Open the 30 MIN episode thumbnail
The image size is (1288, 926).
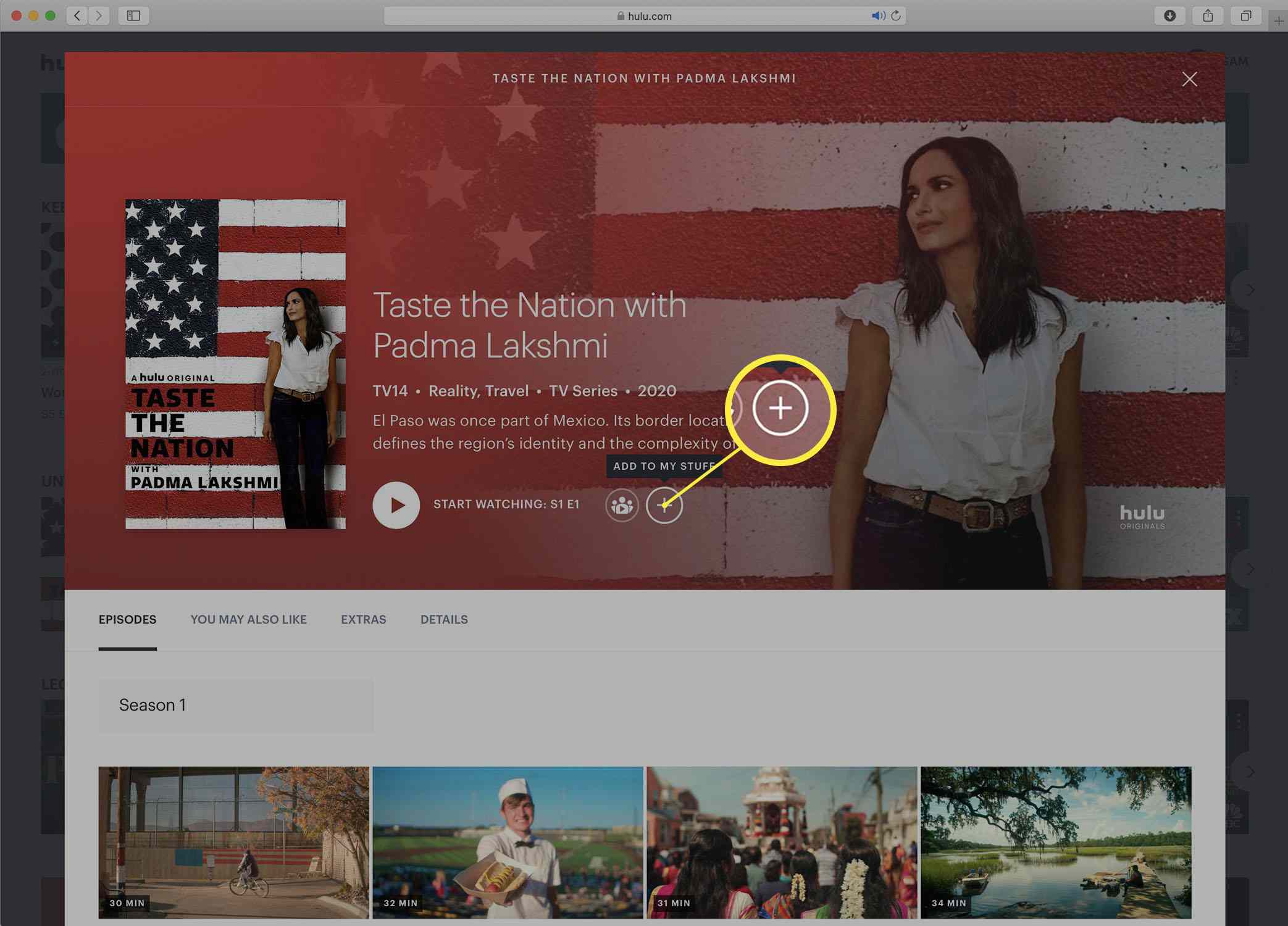click(x=233, y=842)
